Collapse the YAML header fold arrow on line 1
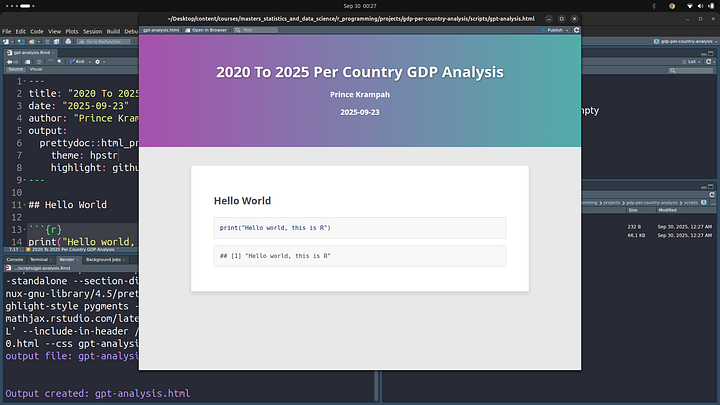This screenshot has height=405, width=720. coord(25,81)
